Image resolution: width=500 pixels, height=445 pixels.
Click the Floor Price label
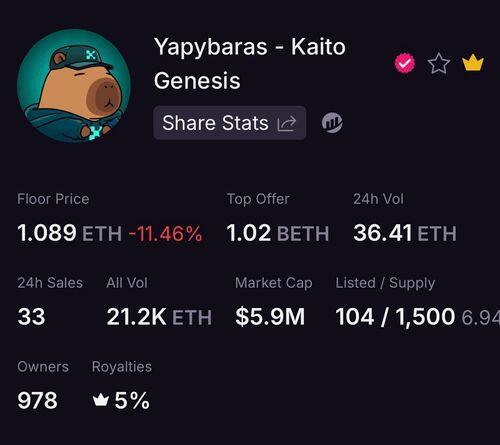(x=53, y=199)
